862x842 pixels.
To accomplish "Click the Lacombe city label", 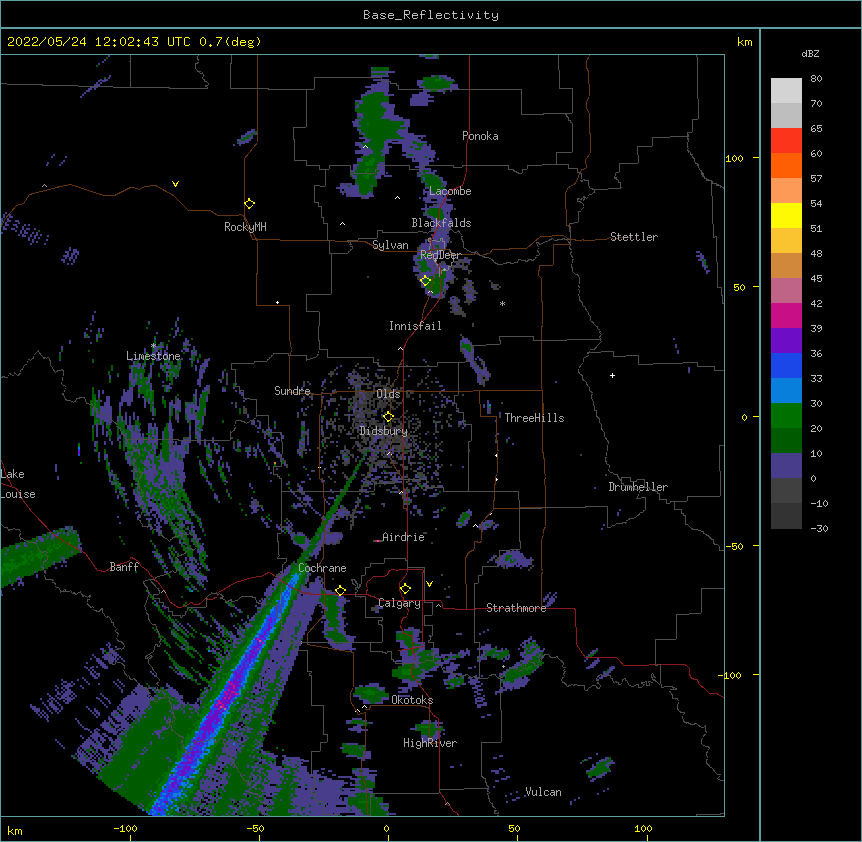I will [450, 191].
